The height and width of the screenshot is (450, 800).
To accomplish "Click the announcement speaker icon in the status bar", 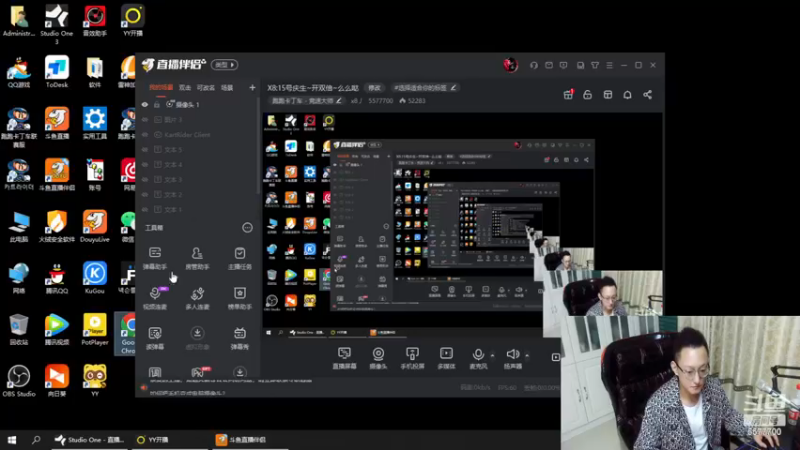I will click(144, 388).
